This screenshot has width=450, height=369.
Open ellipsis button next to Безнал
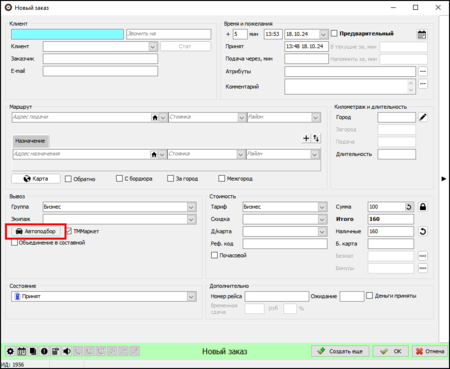[423, 256]
